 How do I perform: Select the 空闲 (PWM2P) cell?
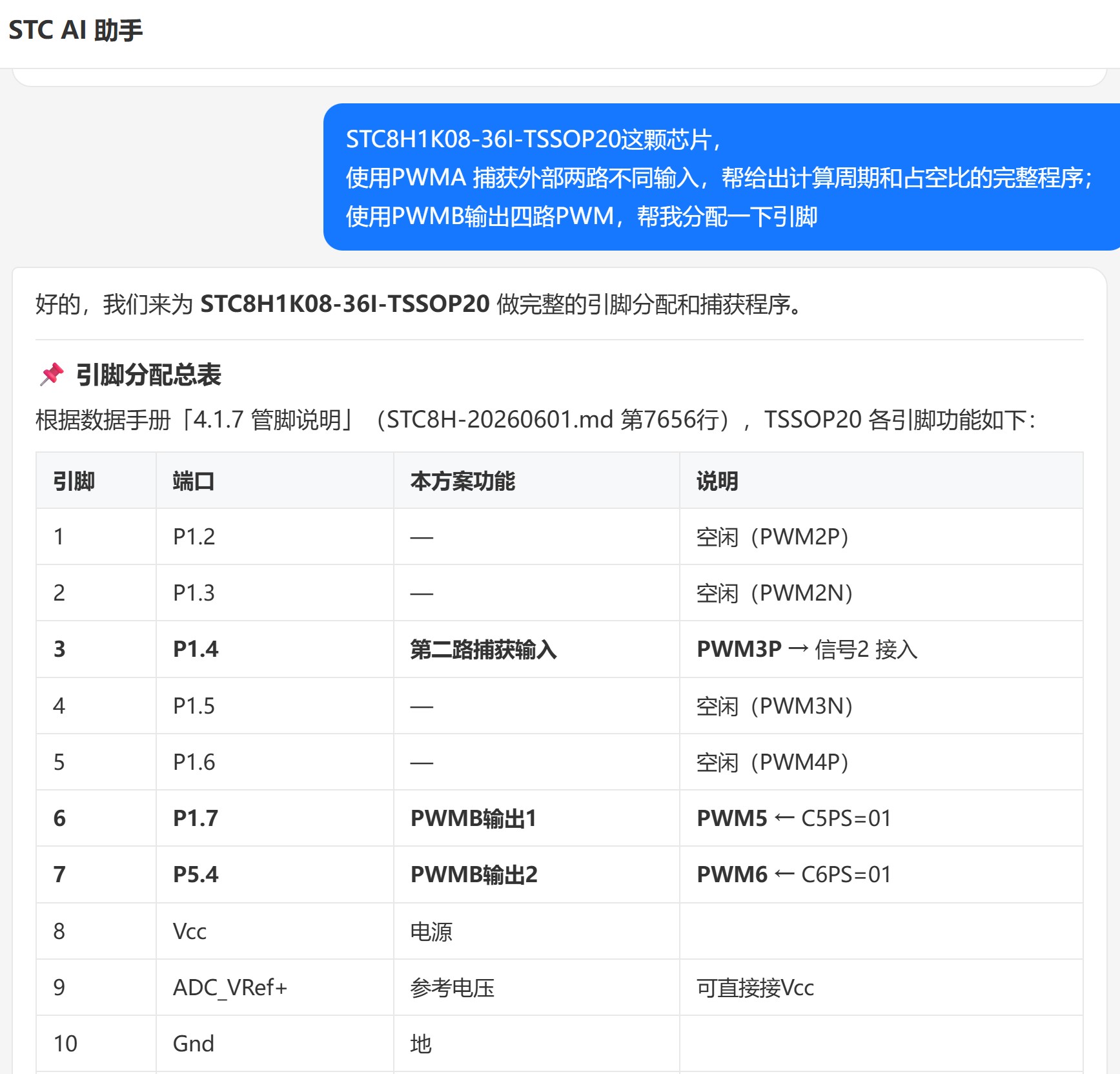881,537
